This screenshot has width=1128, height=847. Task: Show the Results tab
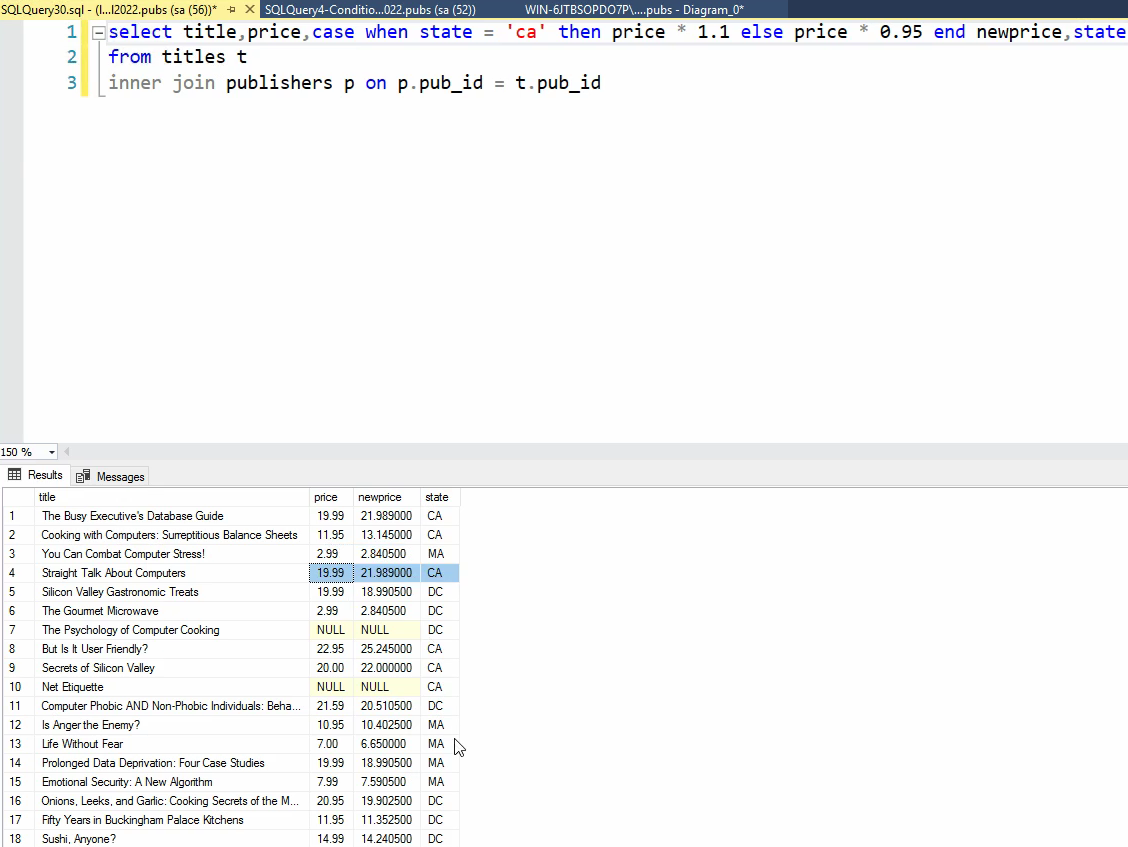click(36, 475)
